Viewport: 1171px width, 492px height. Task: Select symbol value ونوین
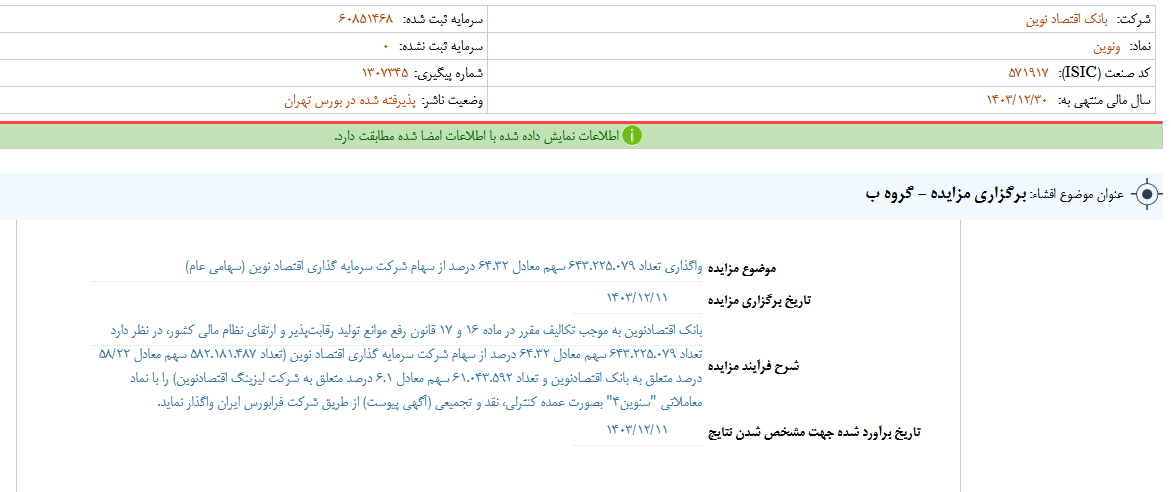pos(1108,46)
